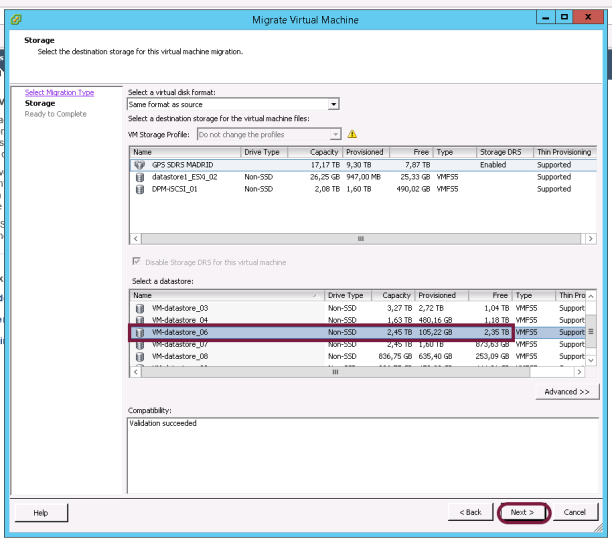Click Next to continue the migration
Screen dimensions: 612x543
point(523,512)
